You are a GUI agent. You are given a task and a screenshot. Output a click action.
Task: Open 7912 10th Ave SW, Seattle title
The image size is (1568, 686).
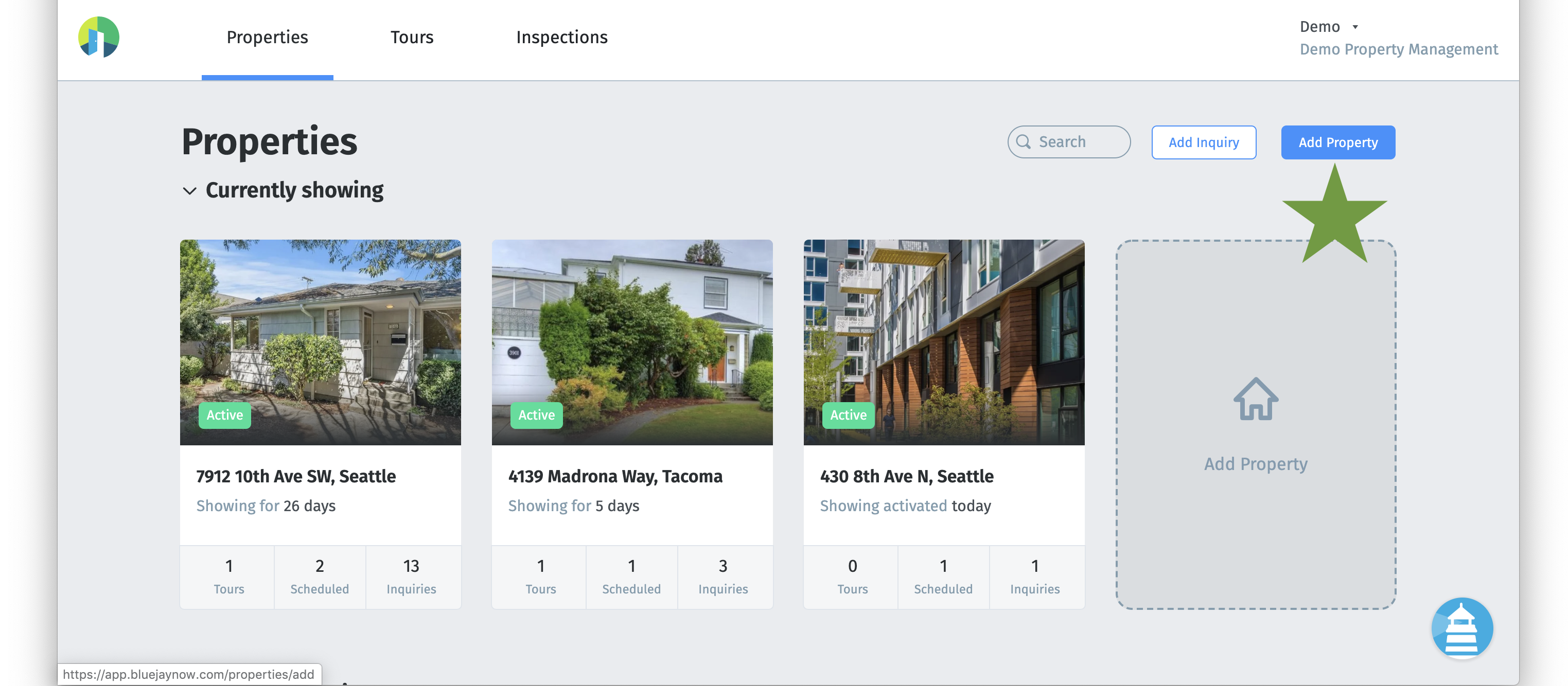pos(296,476)
